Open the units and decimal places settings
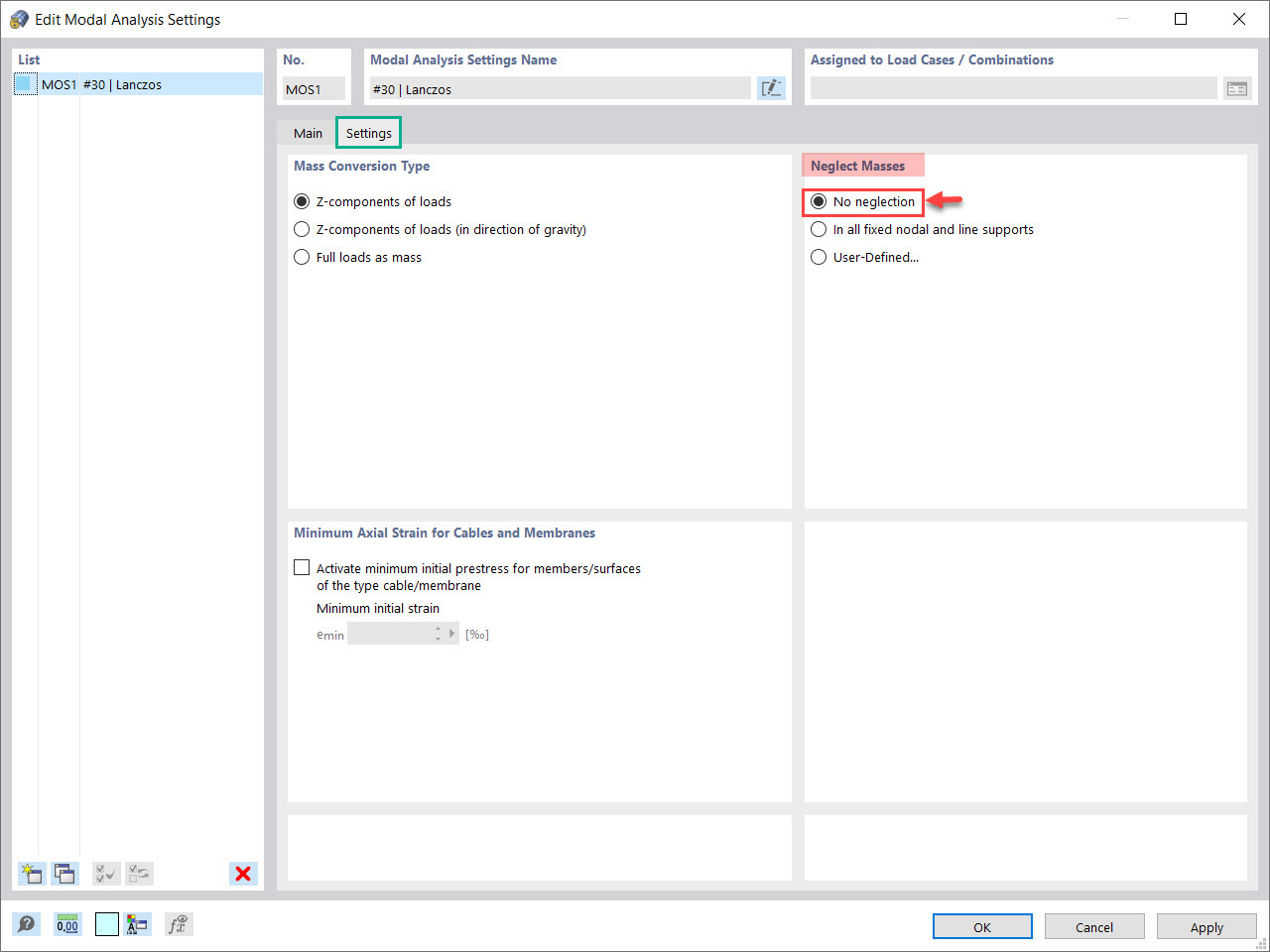1270x952 pixels. [66, 924]
